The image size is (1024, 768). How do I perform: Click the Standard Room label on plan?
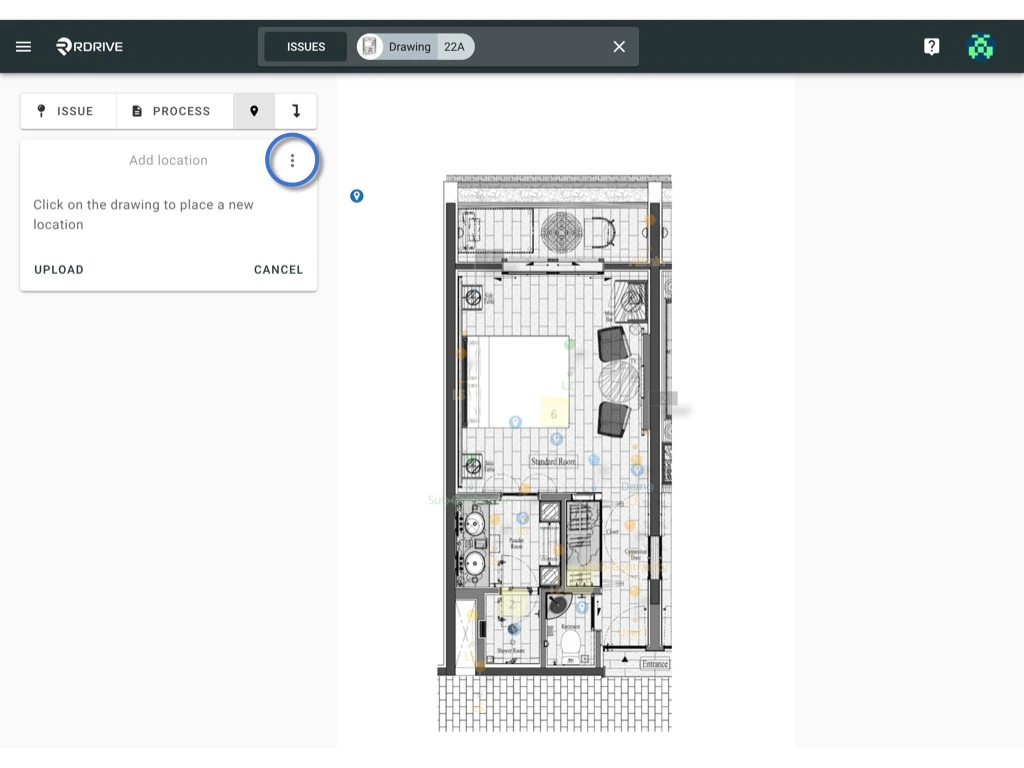(553, 461)
